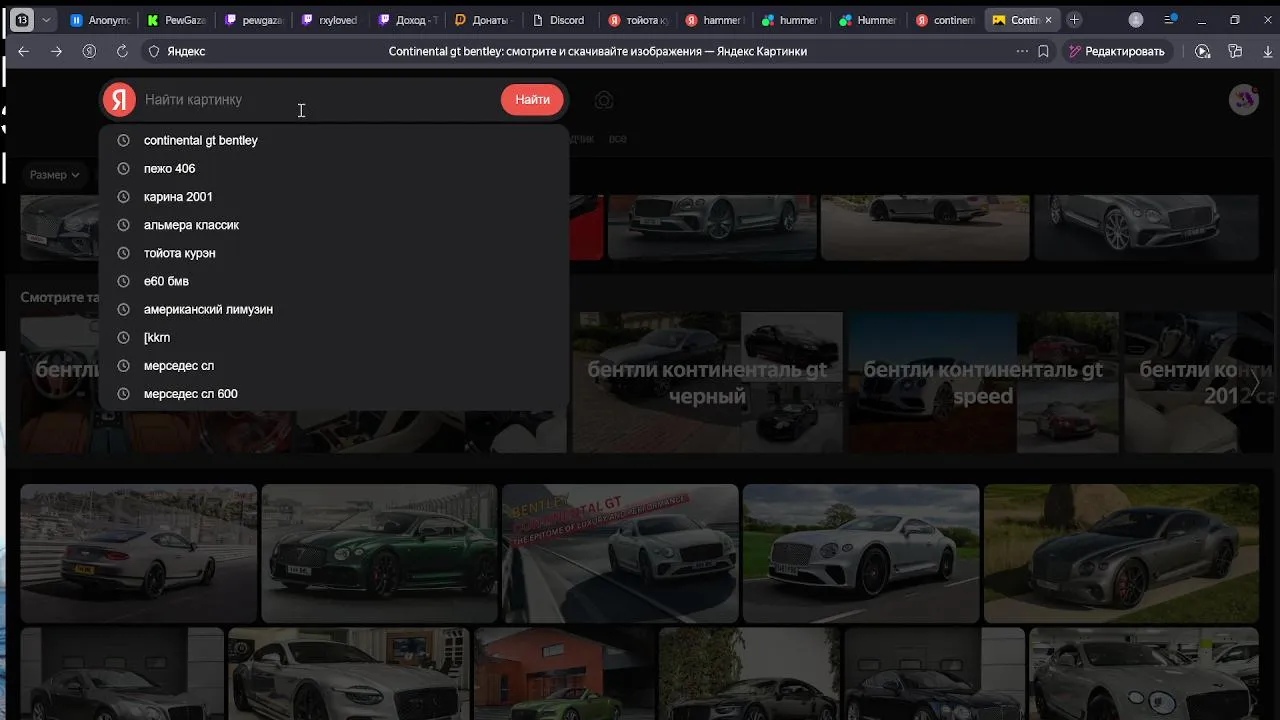The width and height of the screenshot is (1280, 720).
Task: Select suggestion тойота курэн
Action: click(x=334, y=253)
